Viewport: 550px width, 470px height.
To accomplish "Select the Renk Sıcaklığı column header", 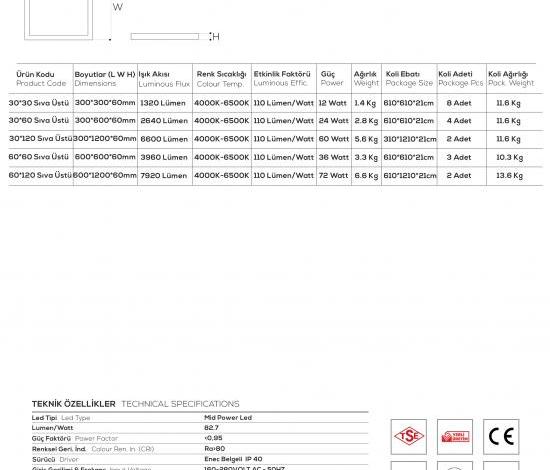I will tap(221, 79).
